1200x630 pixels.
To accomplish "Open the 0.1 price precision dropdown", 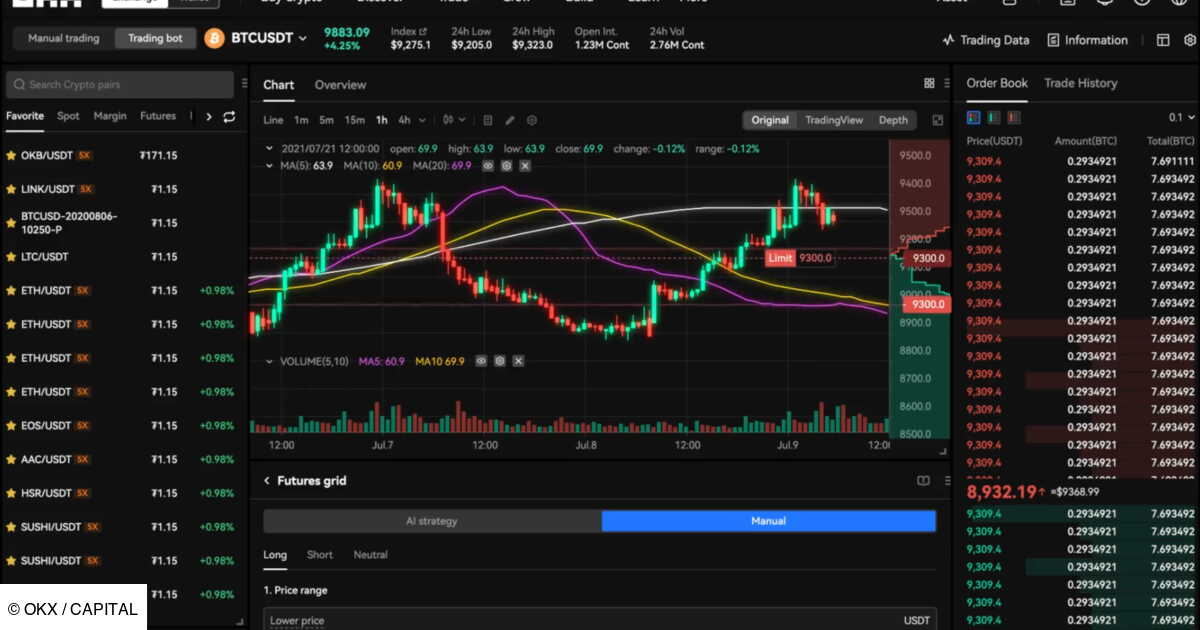I will point(1180,118).
